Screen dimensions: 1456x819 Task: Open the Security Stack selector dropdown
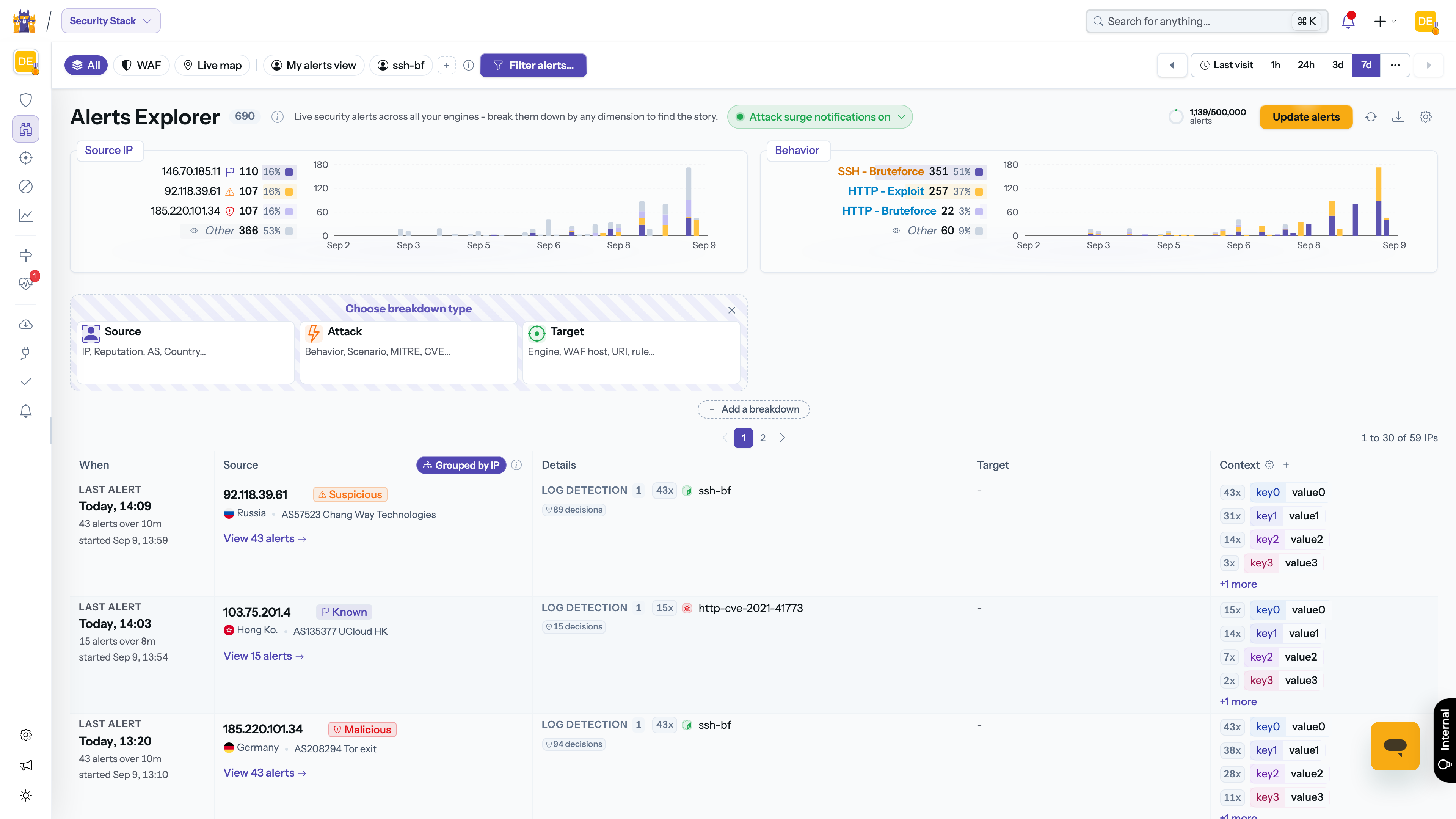111,21
